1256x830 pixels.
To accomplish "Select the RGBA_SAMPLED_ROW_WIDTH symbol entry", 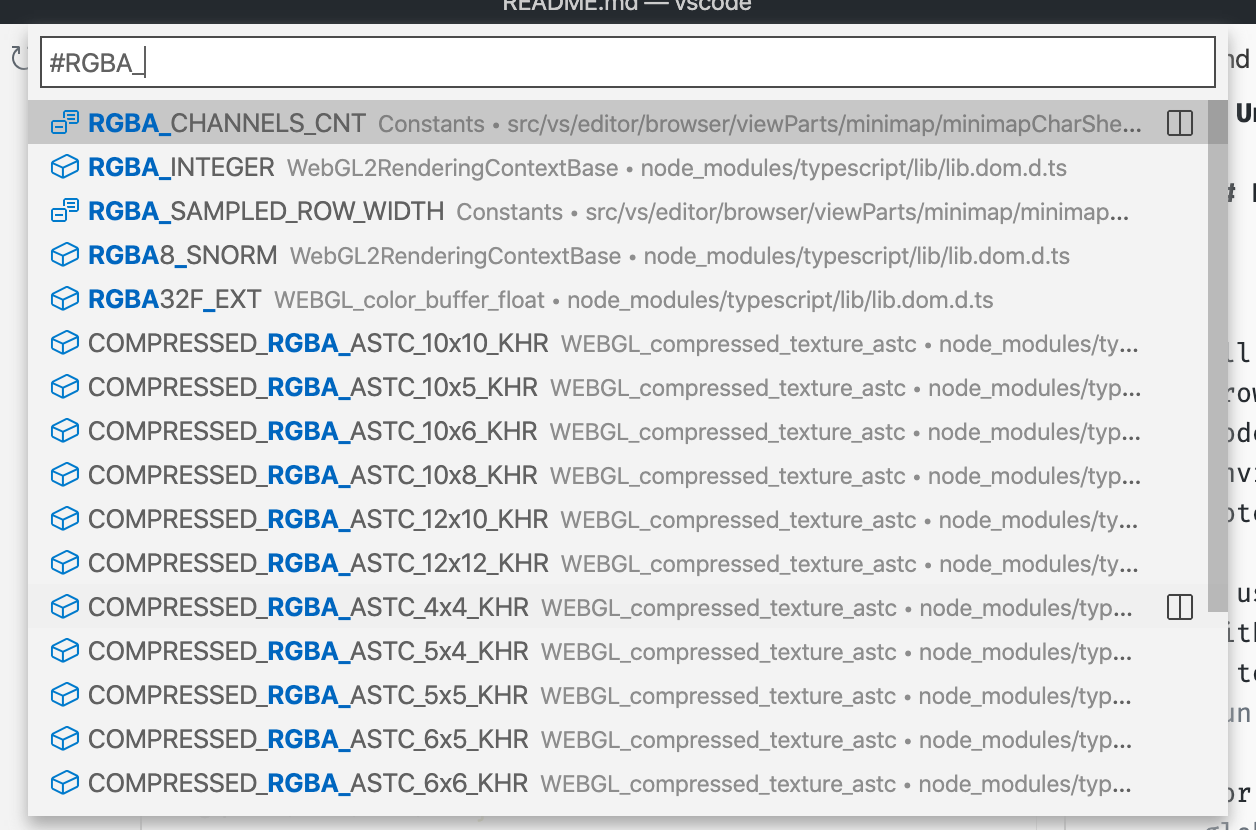I will (x=400, y=211).
